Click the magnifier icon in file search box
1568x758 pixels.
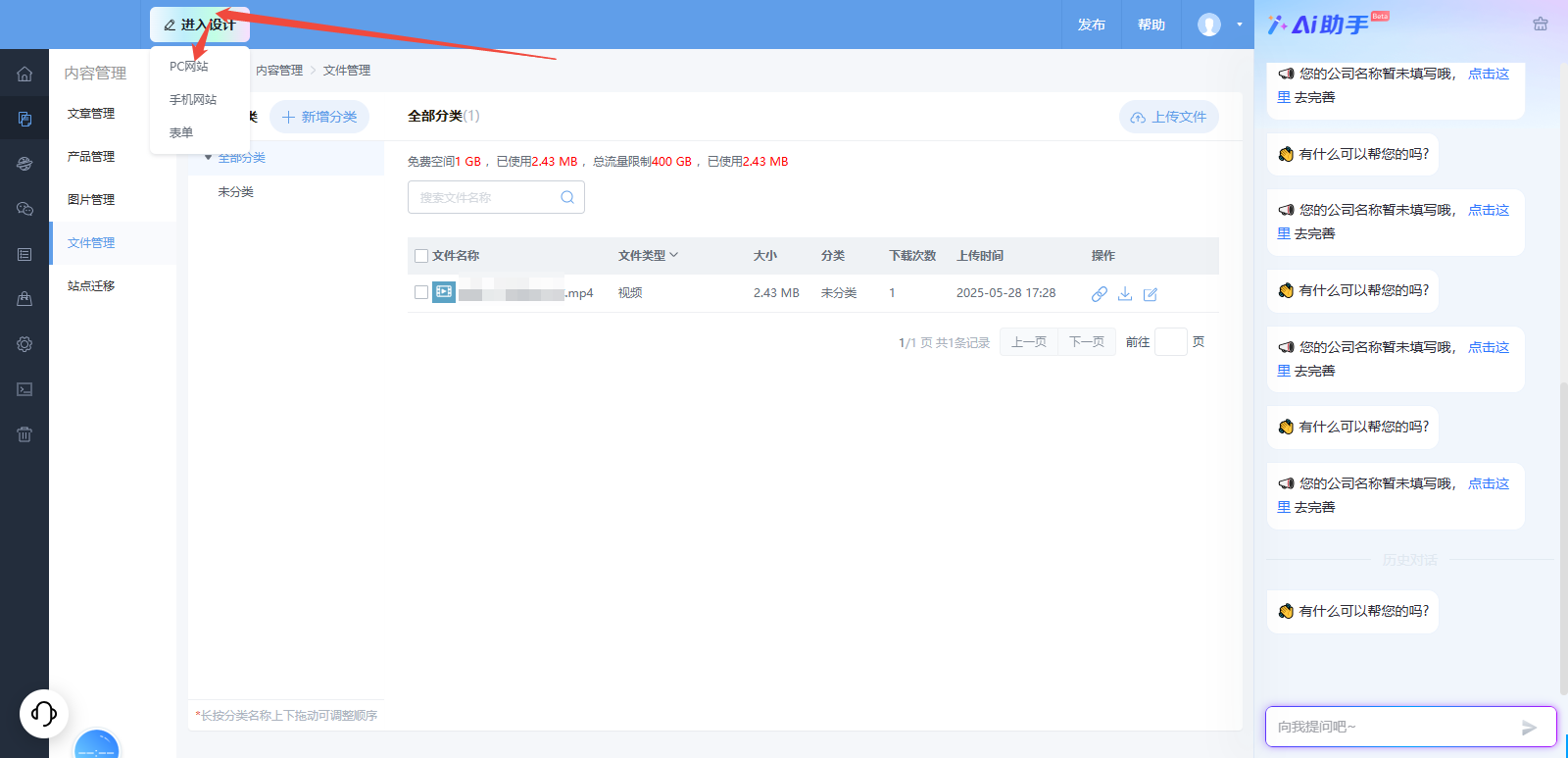coord(567,197)
